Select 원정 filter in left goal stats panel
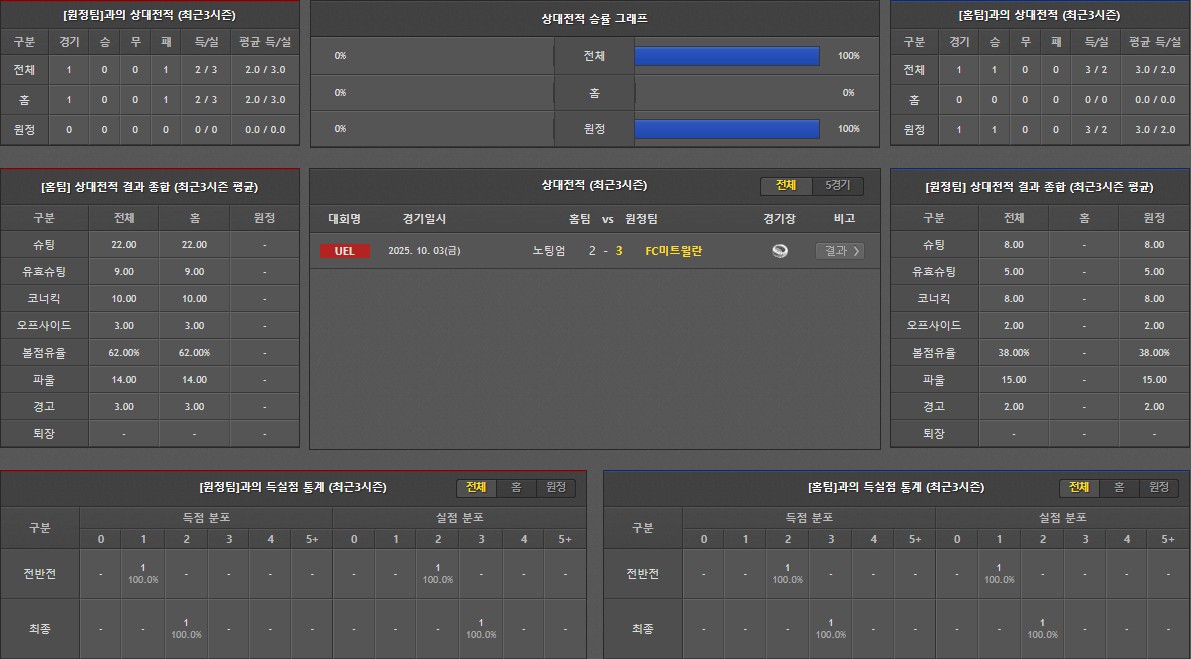The image size is (1191, 659). tap(555, 487)
